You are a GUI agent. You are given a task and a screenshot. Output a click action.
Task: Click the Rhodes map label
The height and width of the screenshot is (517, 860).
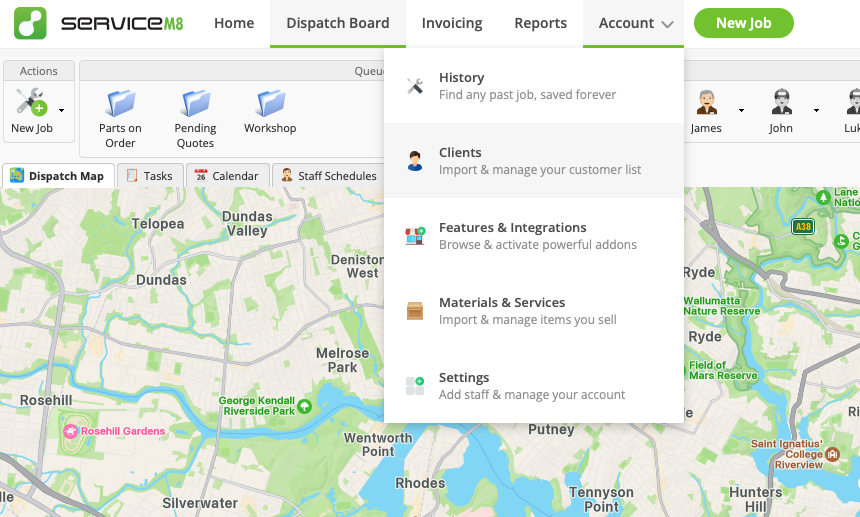click(x=420, y=483)
